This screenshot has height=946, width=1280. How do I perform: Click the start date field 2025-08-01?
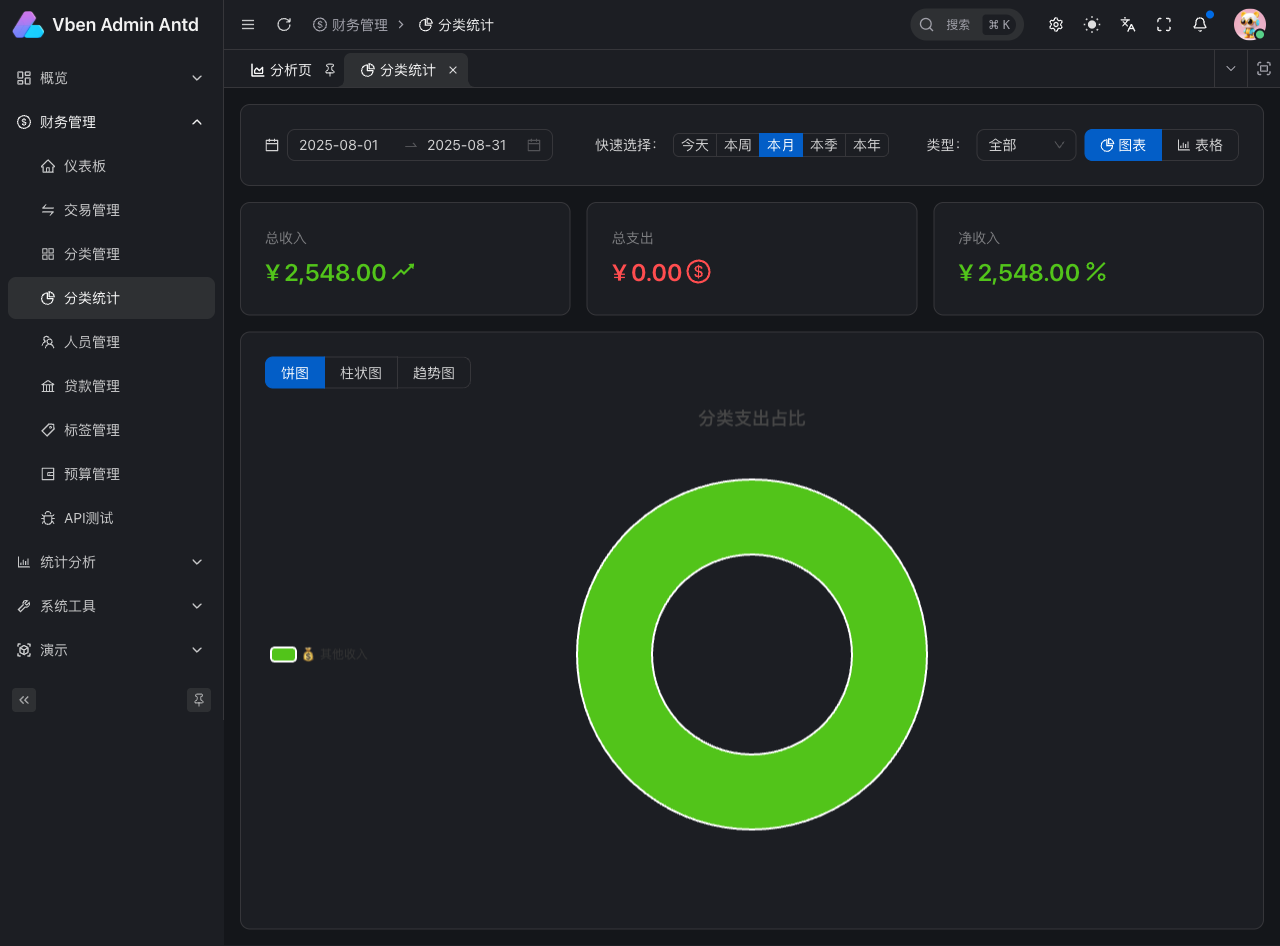(339, 145)
